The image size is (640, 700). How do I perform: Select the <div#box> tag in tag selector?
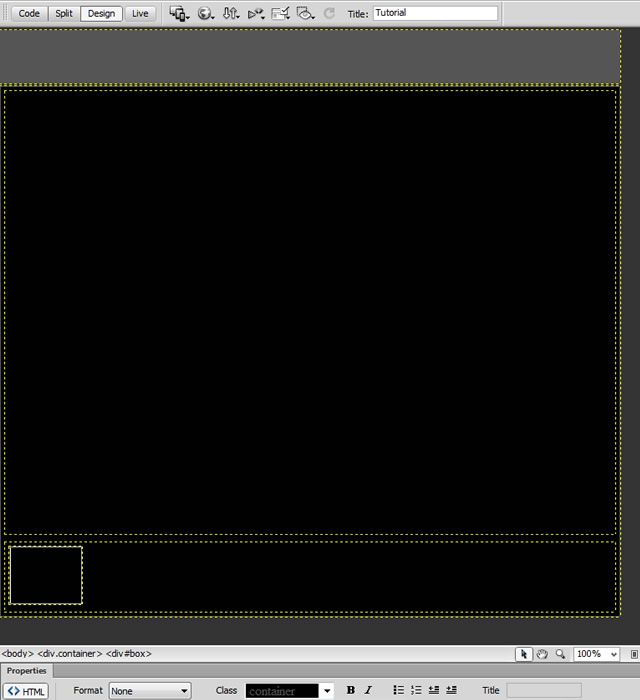pyautogui.click(x=129, y=654)
